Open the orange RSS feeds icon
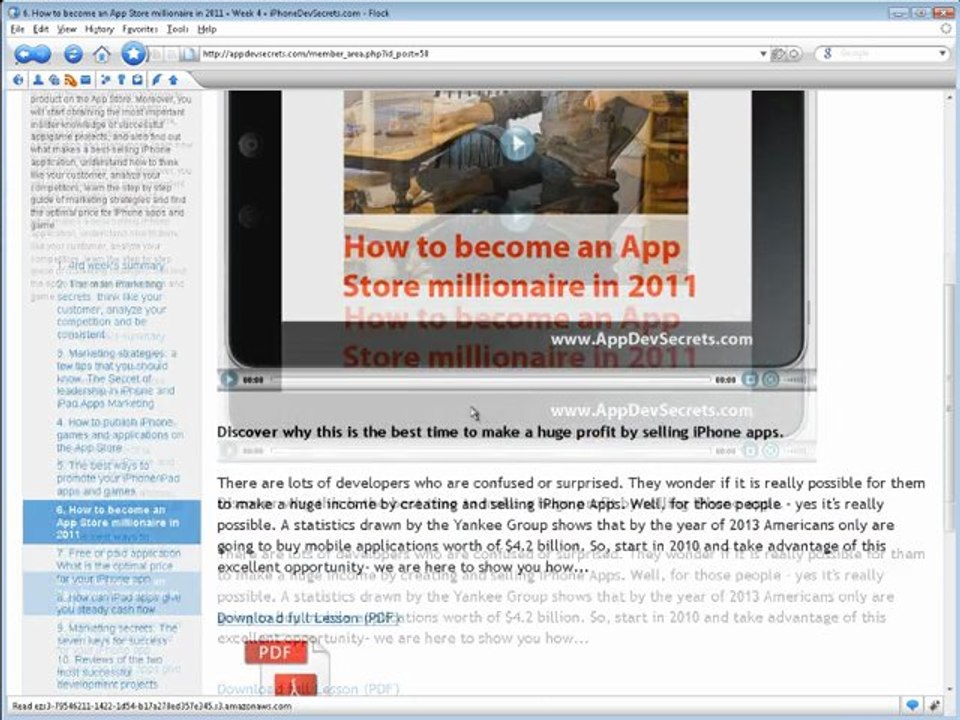This screenshot has height=720, width=960. 70,80
